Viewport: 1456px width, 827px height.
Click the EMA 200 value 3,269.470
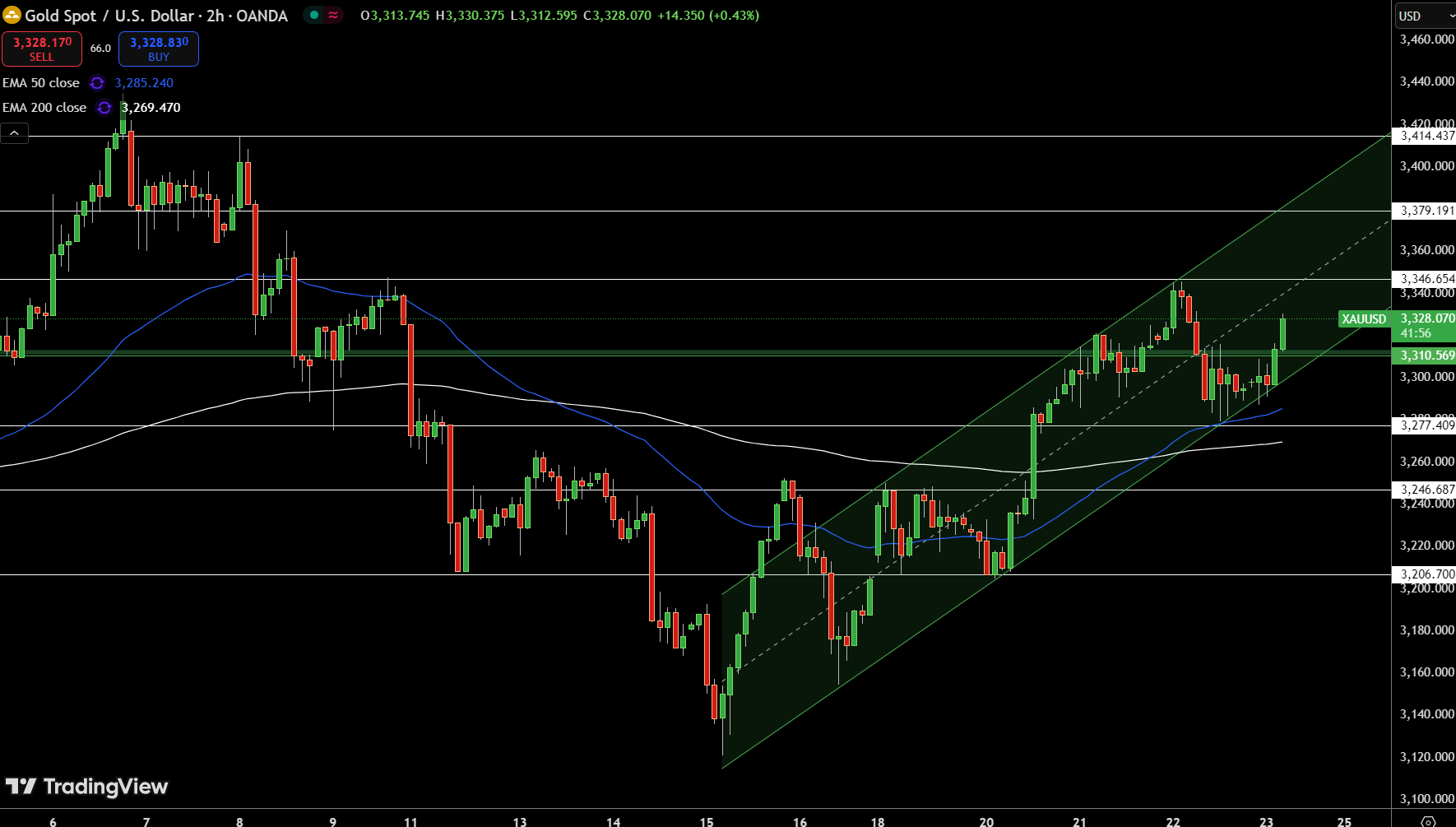click(151, 108)
